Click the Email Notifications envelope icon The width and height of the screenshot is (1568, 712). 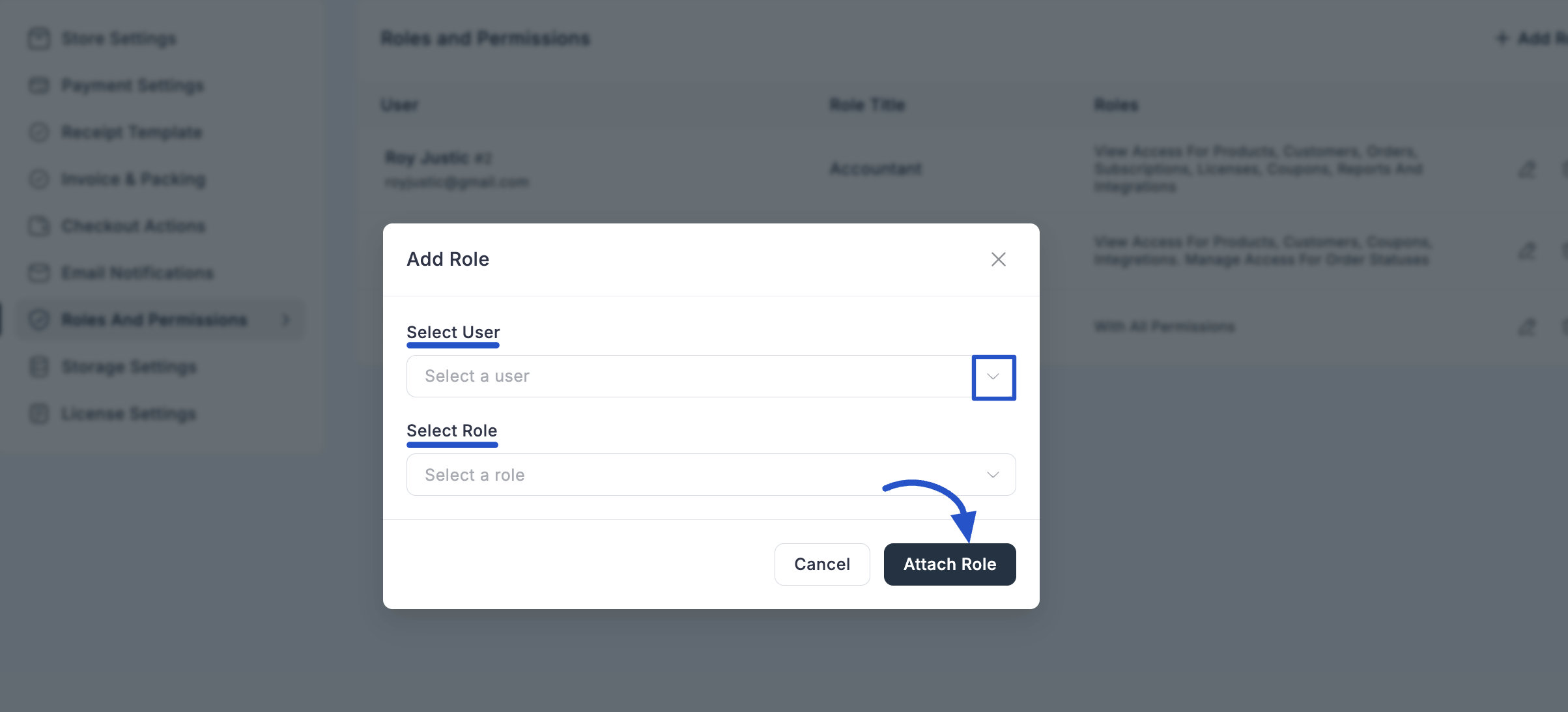coord(38,273)
